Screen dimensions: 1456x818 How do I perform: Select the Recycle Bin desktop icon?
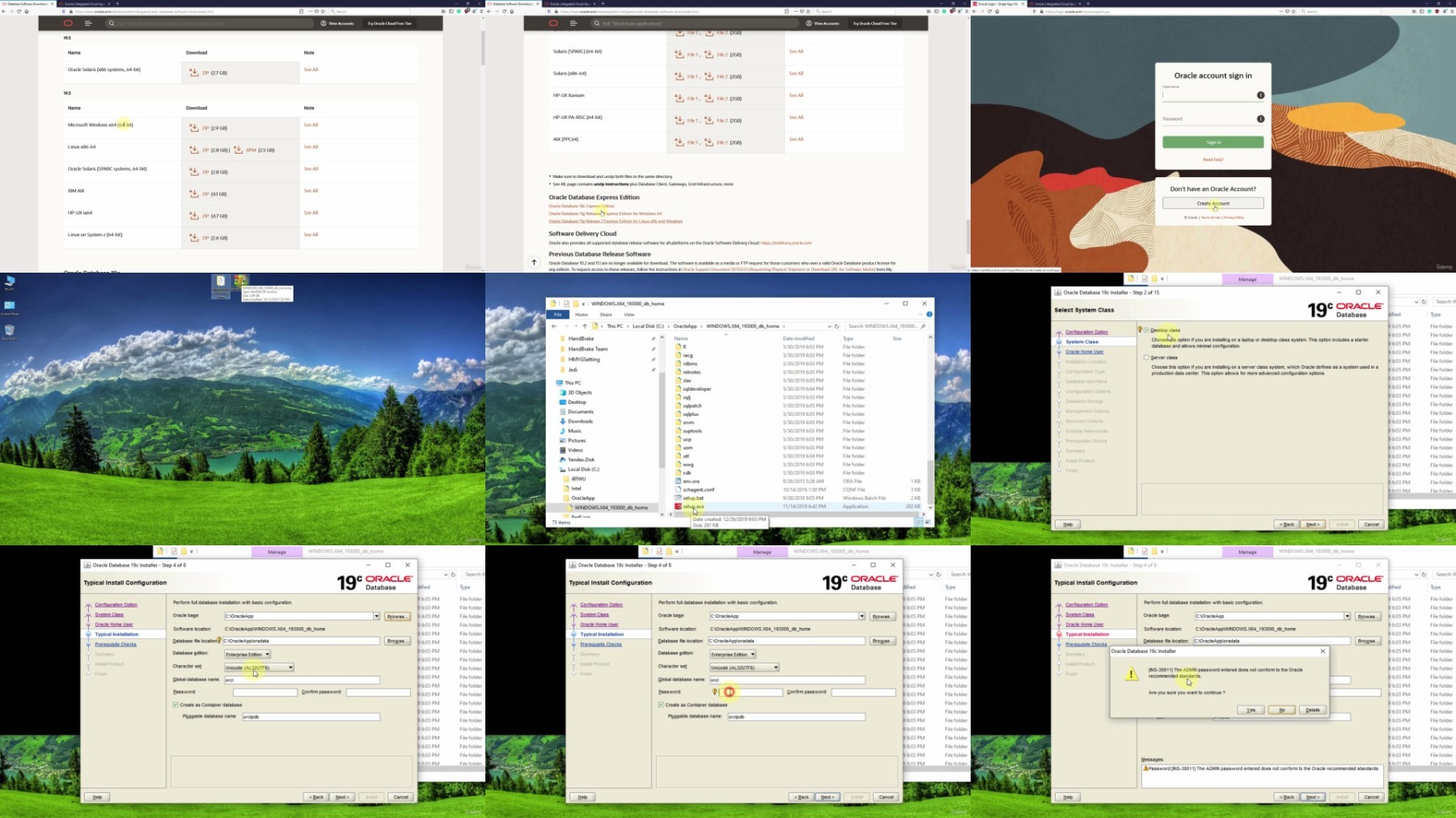[10, 330]
